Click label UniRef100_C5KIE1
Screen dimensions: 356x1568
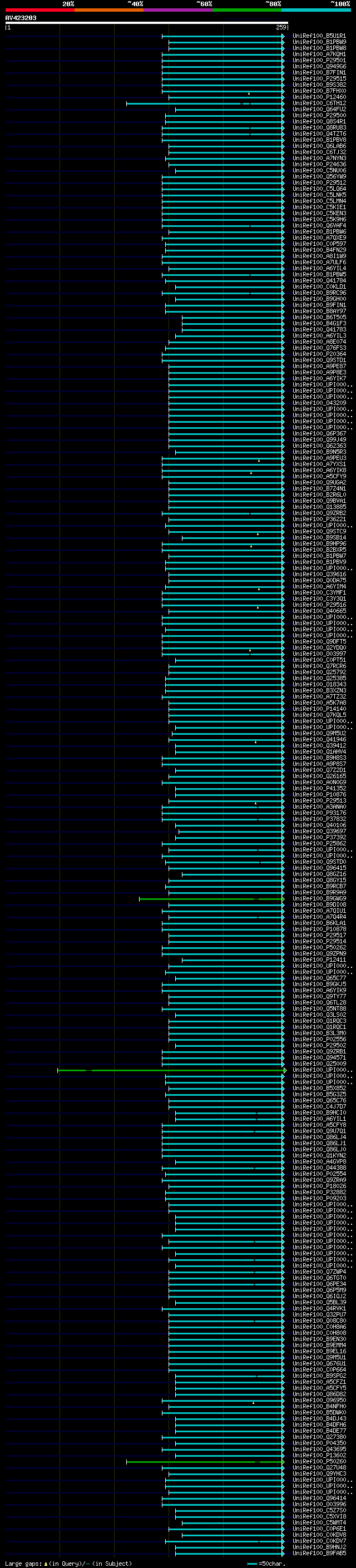(319, 207)
